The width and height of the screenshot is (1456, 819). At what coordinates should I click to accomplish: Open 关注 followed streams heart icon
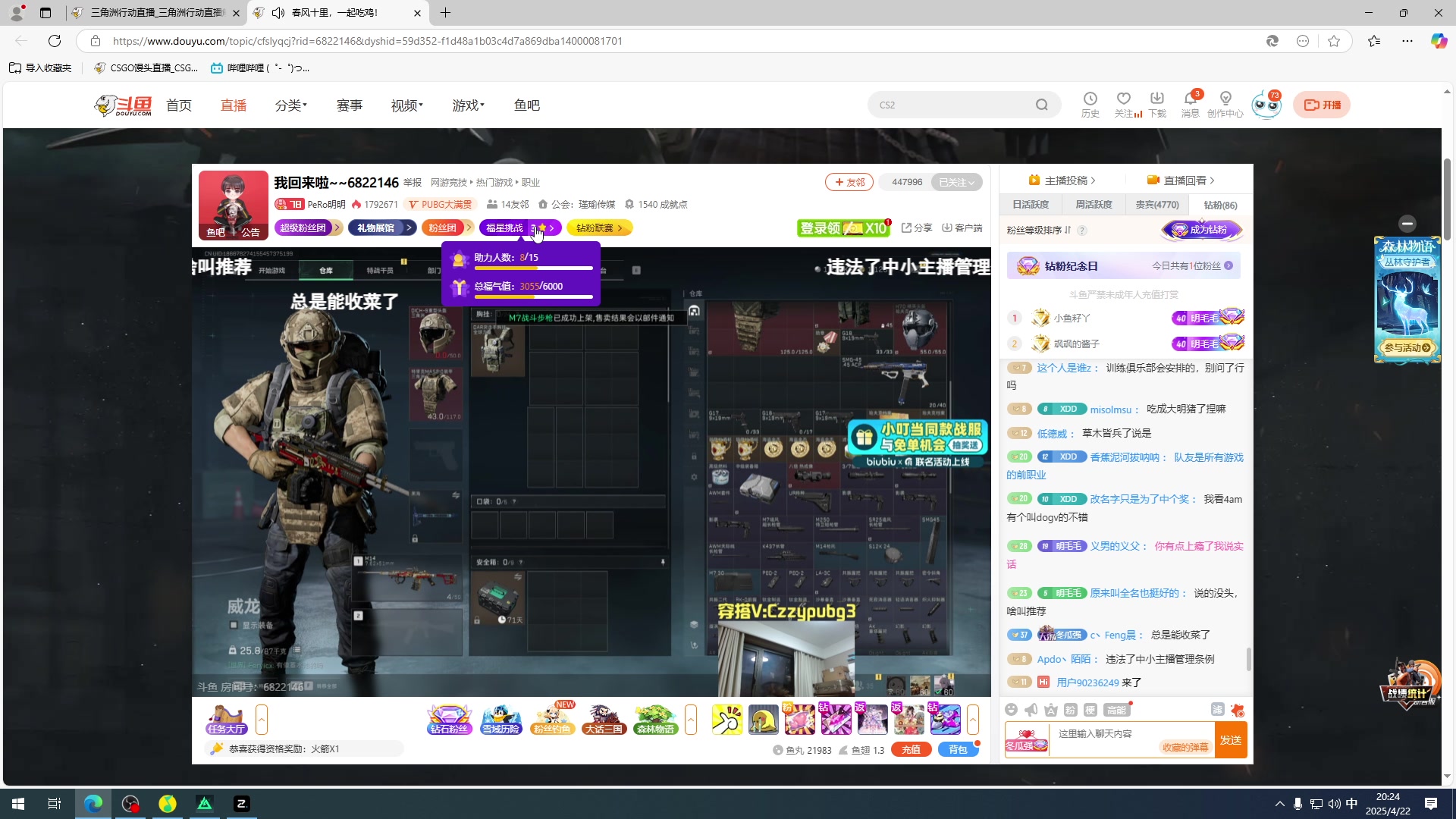click(1124, 105)
